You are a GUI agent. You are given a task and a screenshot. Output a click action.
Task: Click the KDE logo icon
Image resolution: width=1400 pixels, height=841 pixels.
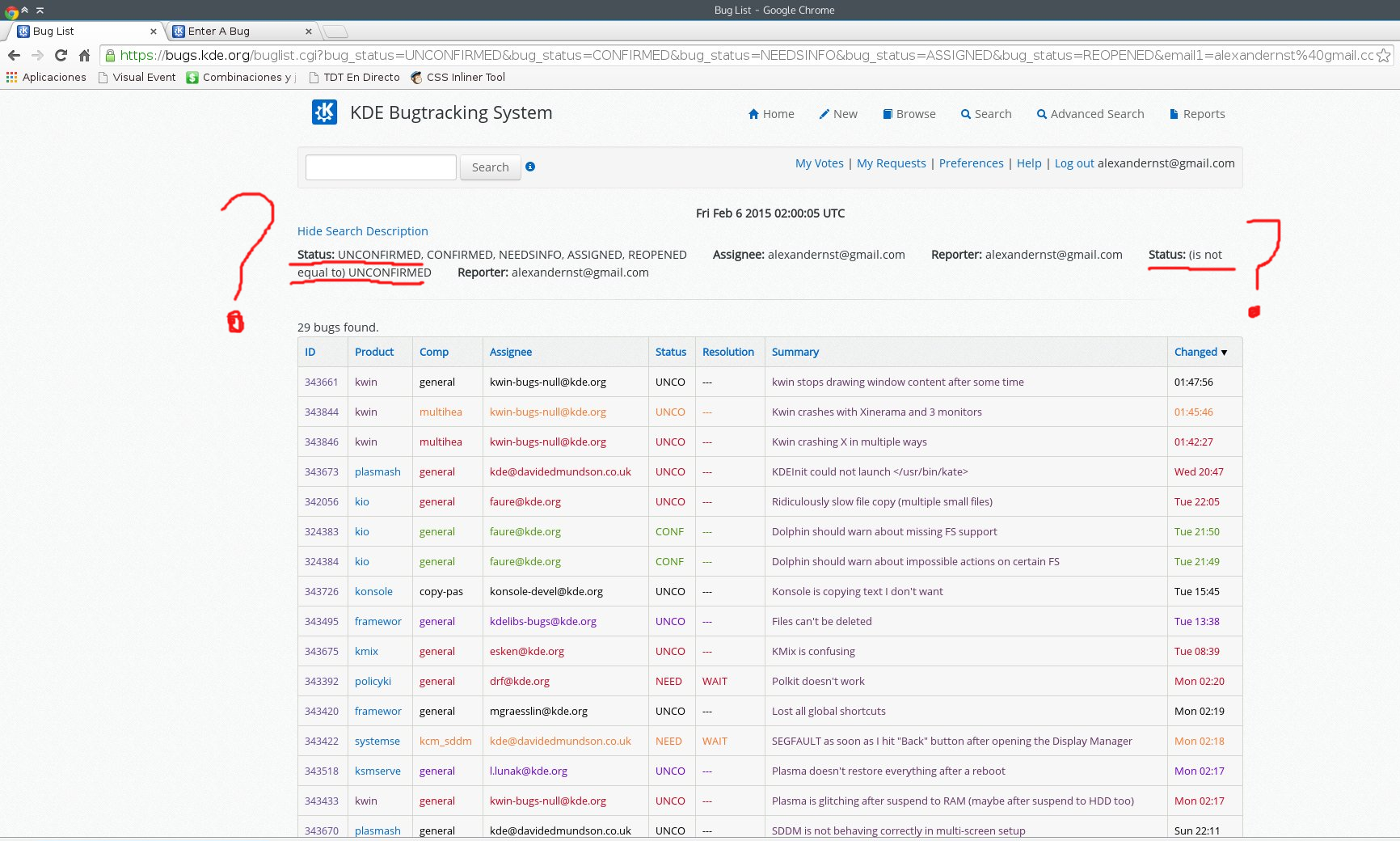pyautogui.click(x=324, y=112)
